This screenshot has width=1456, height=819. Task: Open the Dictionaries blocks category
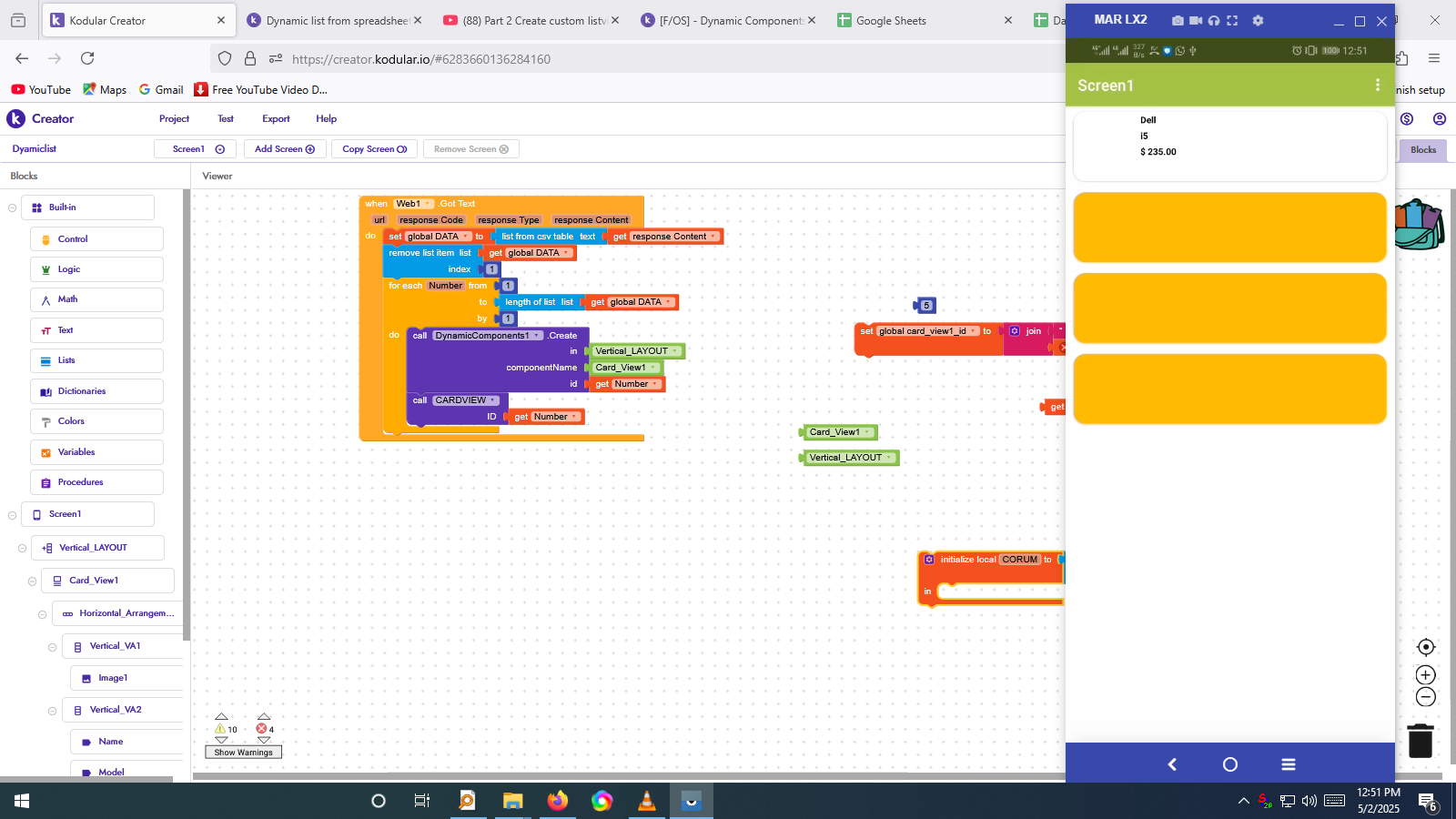[x=96, y=391]
